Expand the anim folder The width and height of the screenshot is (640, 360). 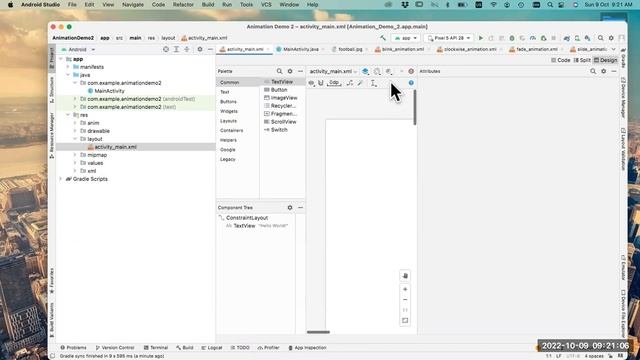click(75, 123)
